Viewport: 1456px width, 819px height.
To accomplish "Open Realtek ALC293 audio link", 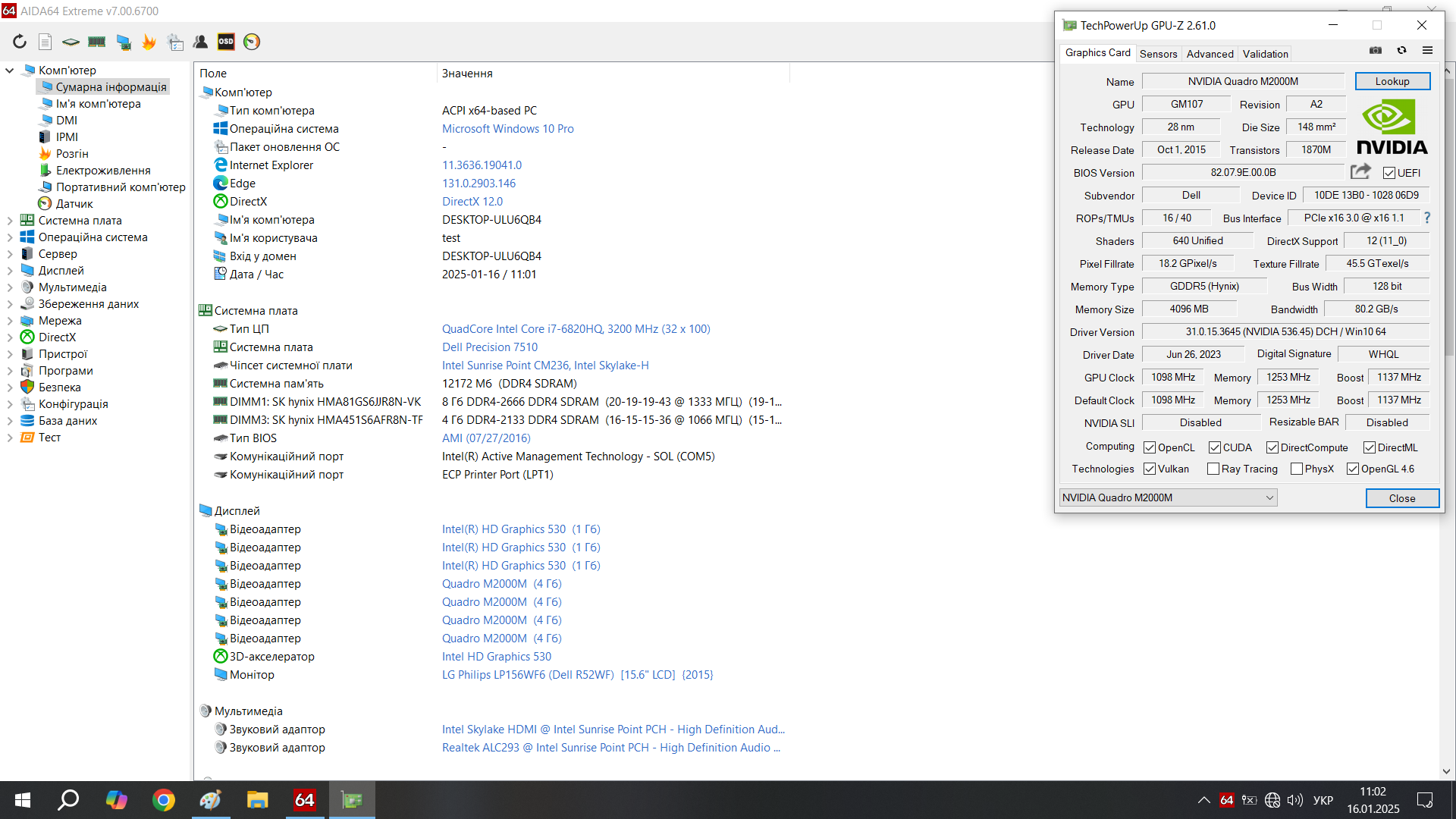I will 611,748.
